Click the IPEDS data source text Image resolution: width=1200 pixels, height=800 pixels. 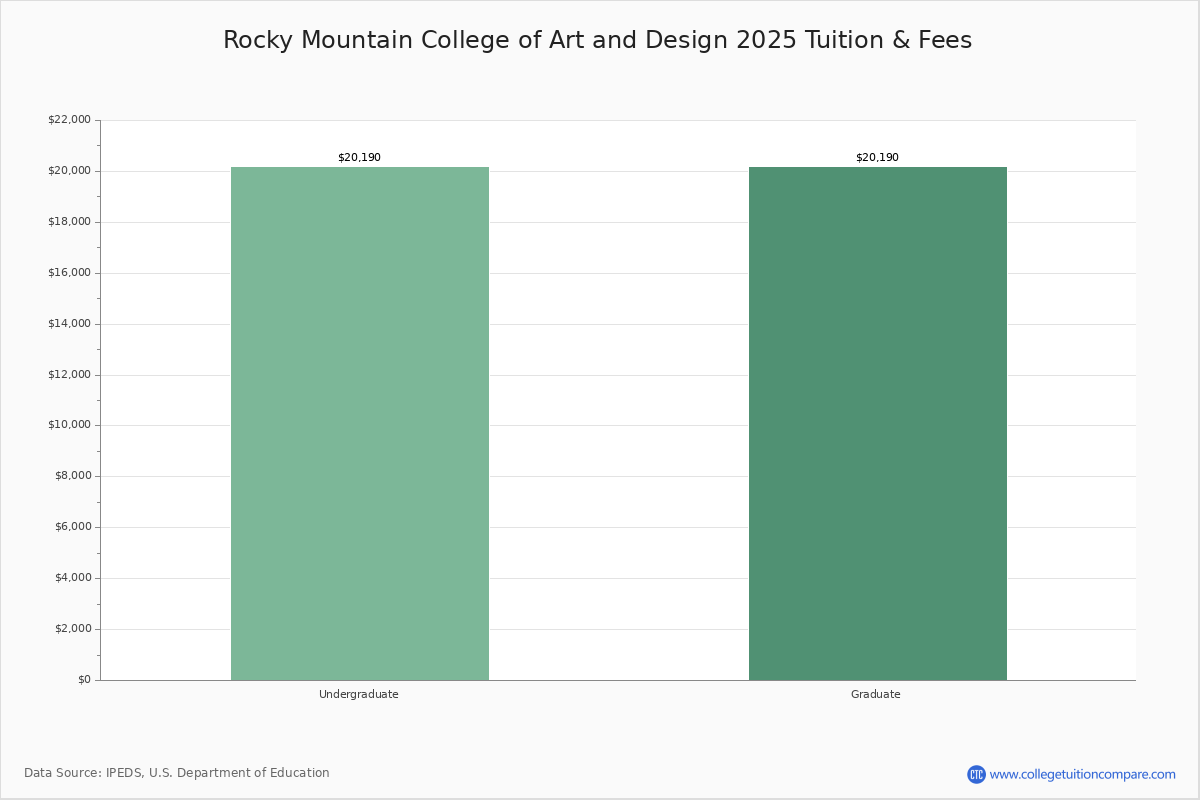[177, 773]
